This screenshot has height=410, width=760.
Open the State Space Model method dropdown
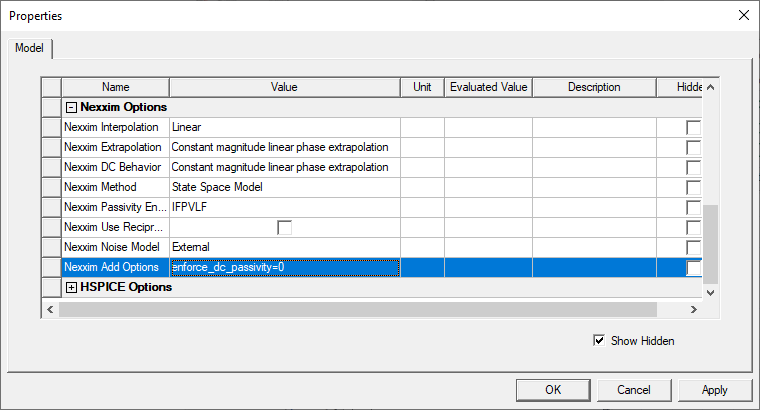[285, 187]
